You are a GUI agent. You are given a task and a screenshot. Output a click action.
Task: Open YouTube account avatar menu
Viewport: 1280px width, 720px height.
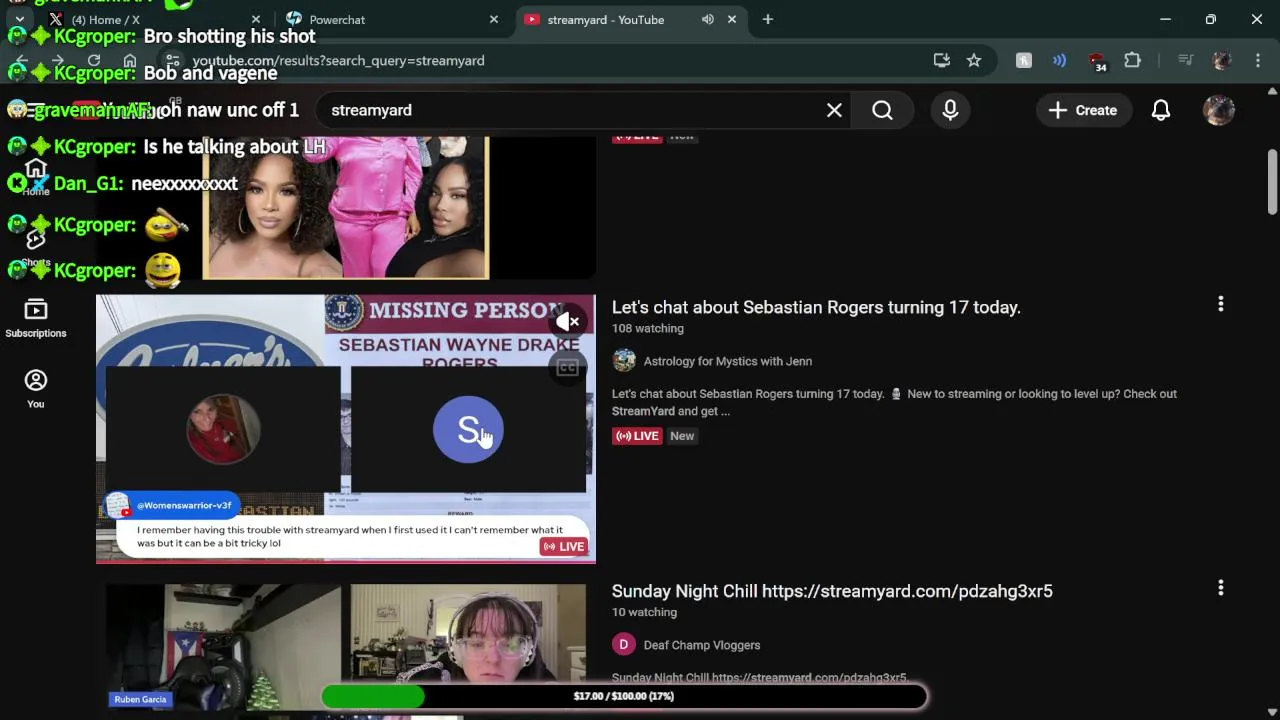point(1219,110)
